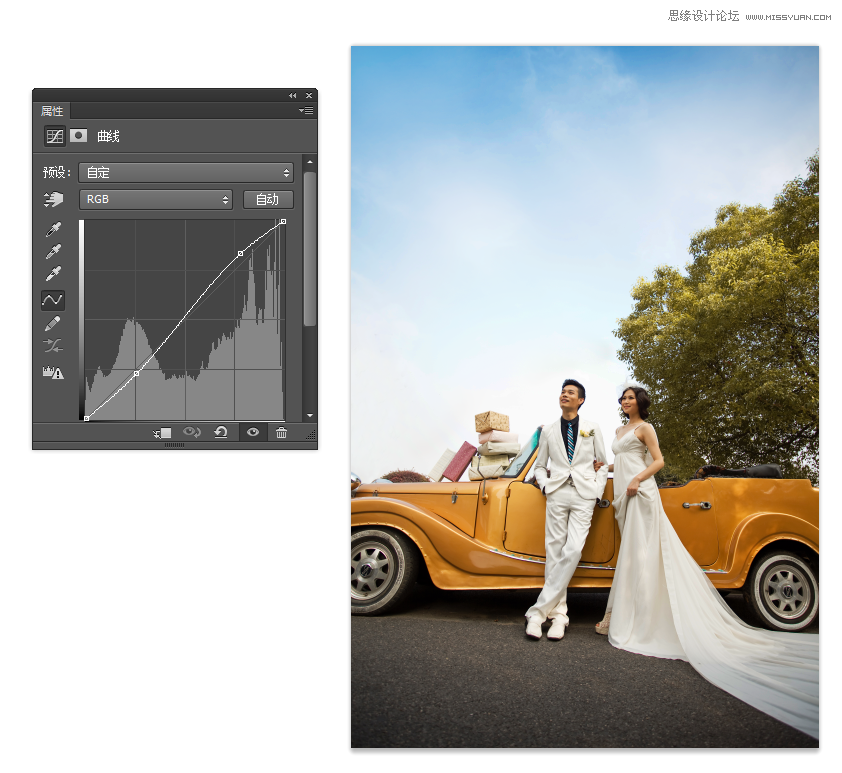Reset curves to defaults
This screenshot has width=842, height=773.
tap(221, 432)
